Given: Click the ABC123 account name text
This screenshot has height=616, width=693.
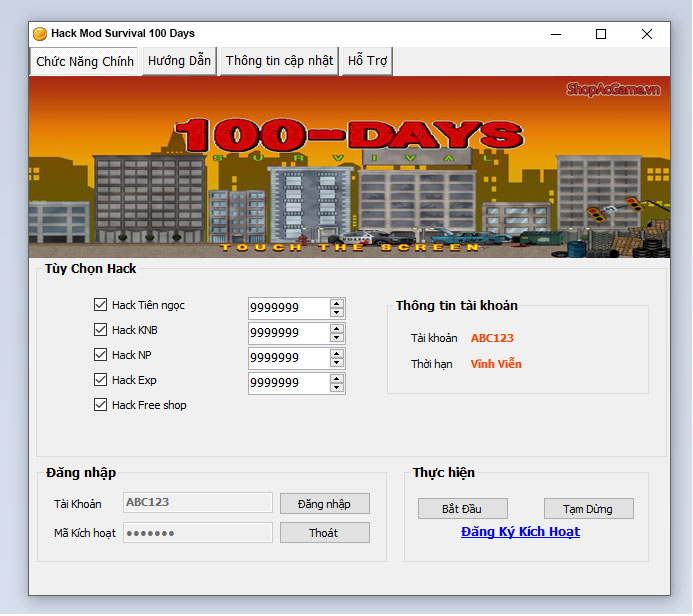Looking at the screenshot, I should pos(492,338).
